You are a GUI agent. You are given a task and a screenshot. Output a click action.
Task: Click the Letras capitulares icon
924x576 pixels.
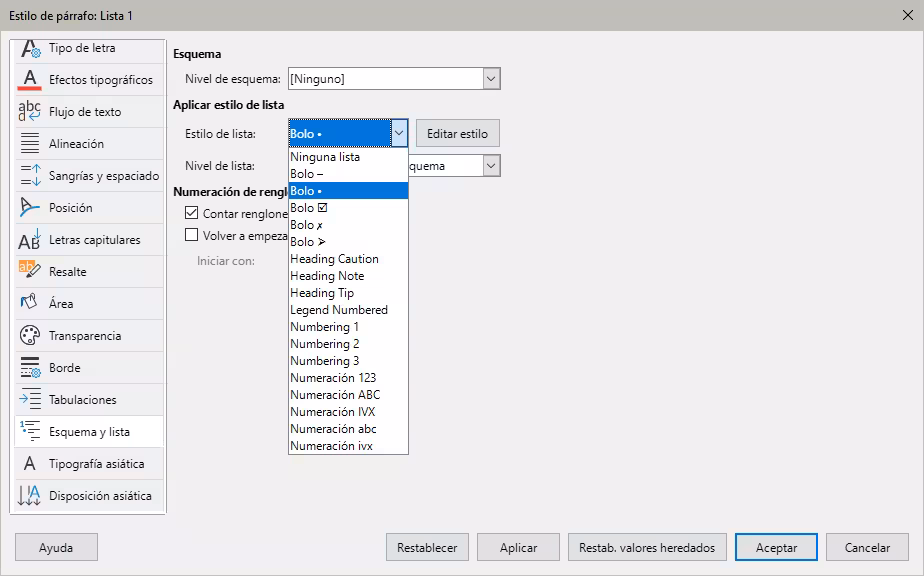[x=29, y=239]
